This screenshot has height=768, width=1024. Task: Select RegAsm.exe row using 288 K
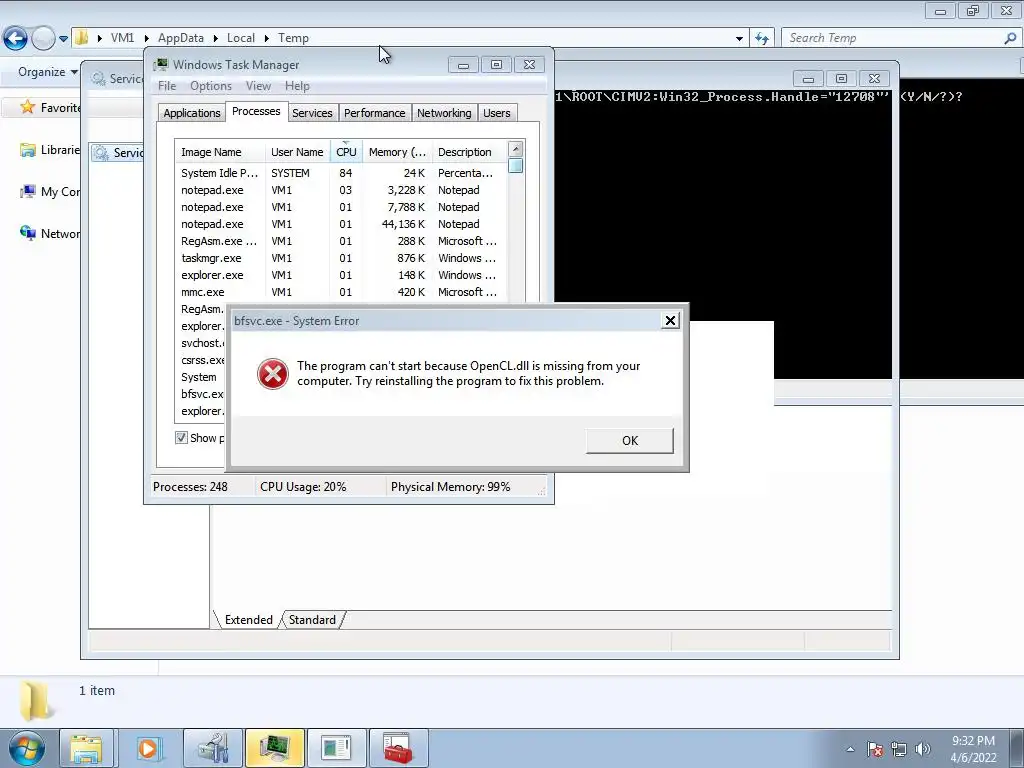coord(340,241)
